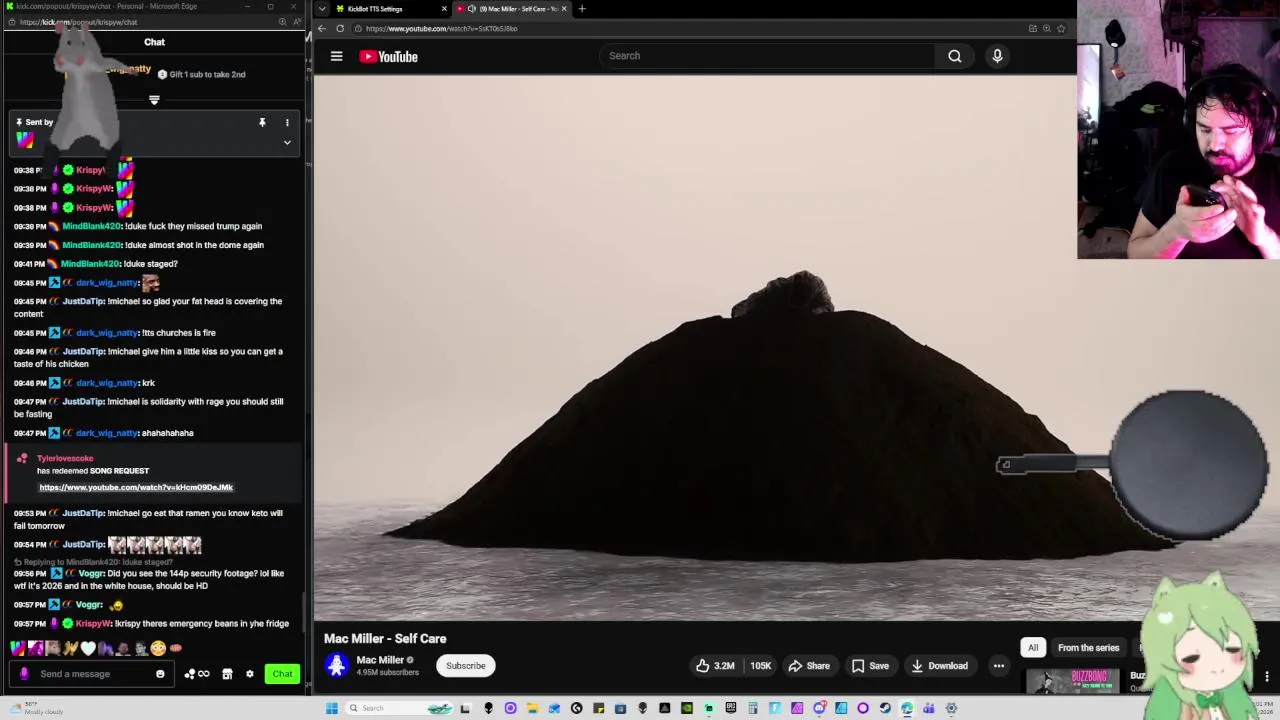1280x720 pixels.
Task: Send message with green Chat button
Action: tap(282, 674)
